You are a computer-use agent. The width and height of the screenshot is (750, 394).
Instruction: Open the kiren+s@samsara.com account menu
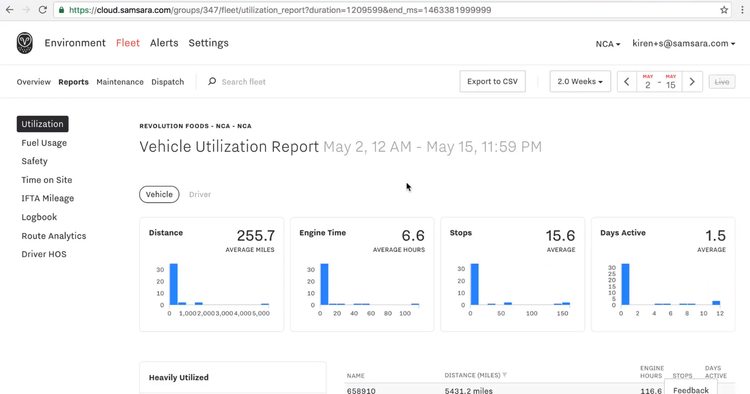coord(684,44)
